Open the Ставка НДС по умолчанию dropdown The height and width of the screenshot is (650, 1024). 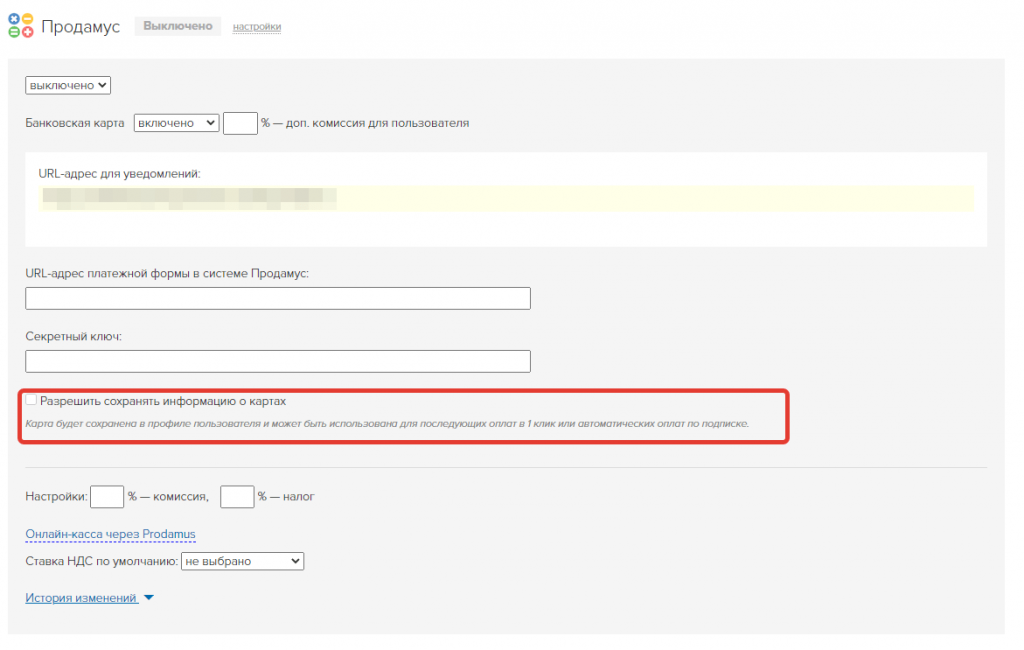click(x=241, y=562)
